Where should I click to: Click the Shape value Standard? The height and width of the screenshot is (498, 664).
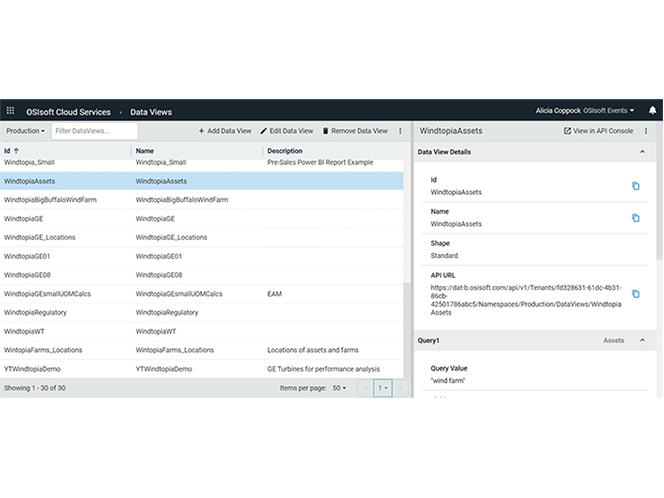click(444, 256)
